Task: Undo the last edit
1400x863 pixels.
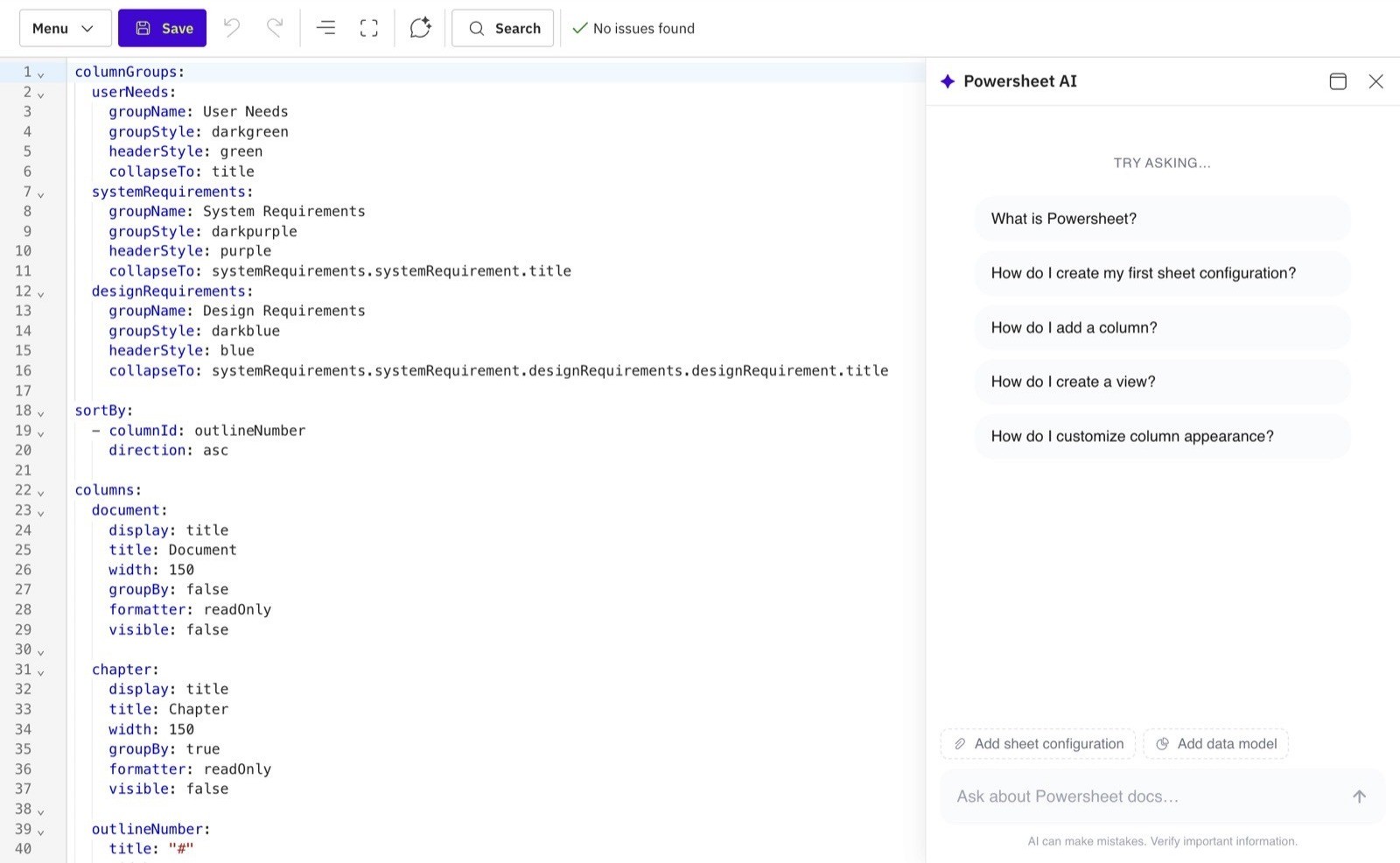Action: tap(232, 28)
